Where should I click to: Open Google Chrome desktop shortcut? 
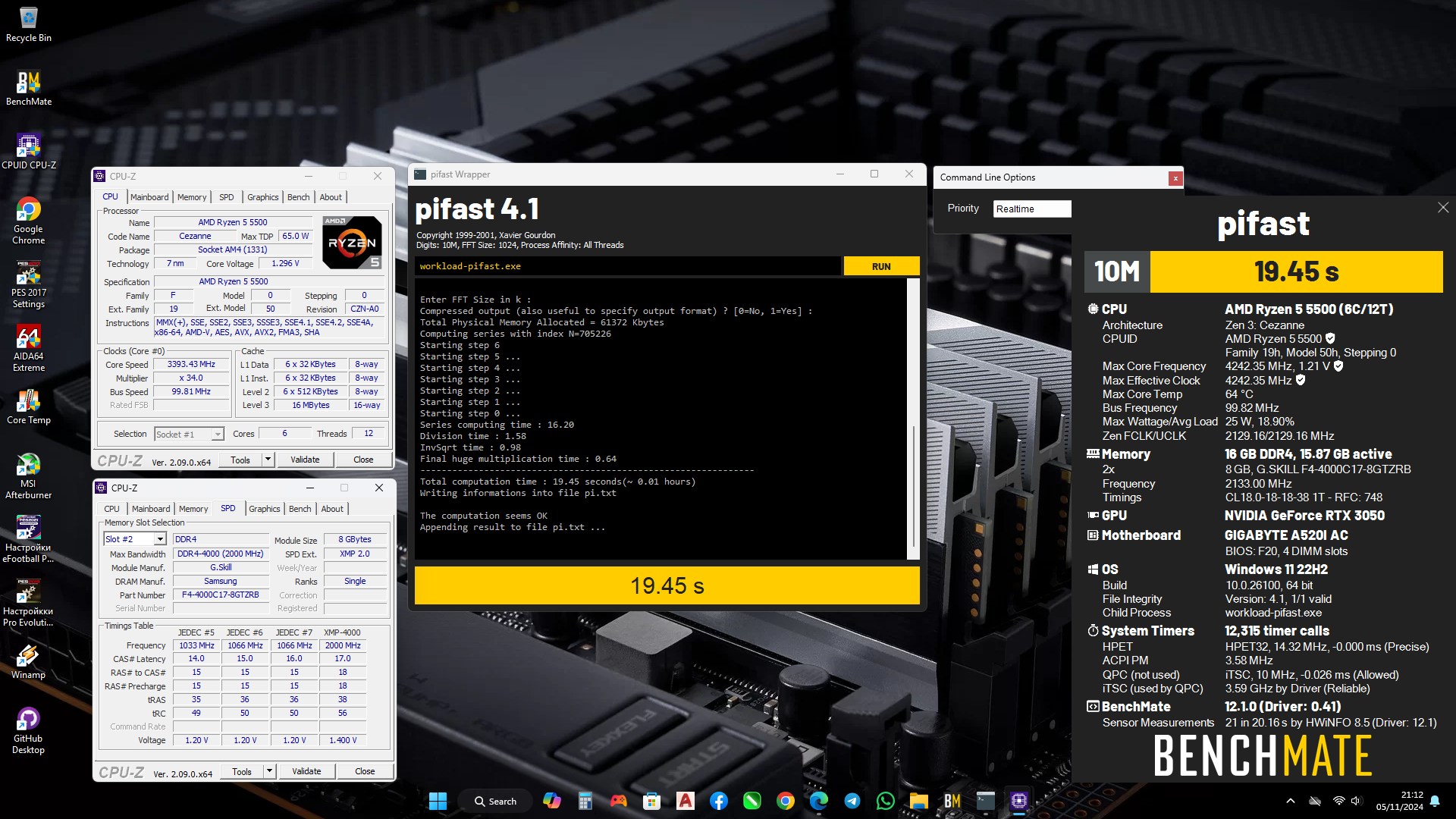point(28,221)
